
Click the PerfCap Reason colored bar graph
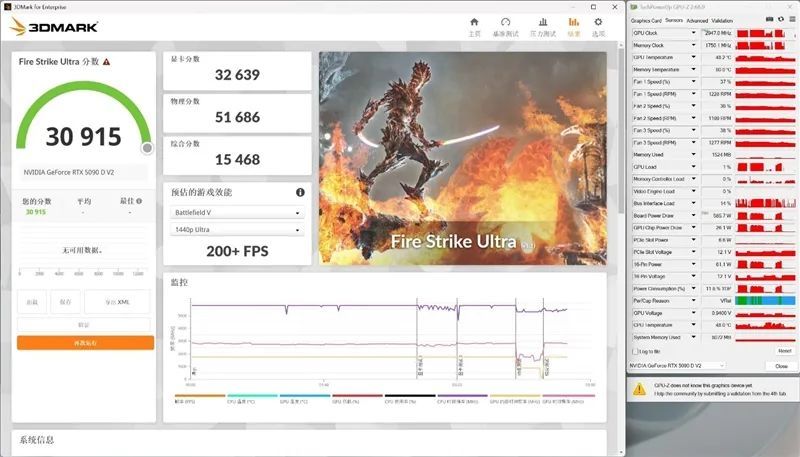click(765, 300)
